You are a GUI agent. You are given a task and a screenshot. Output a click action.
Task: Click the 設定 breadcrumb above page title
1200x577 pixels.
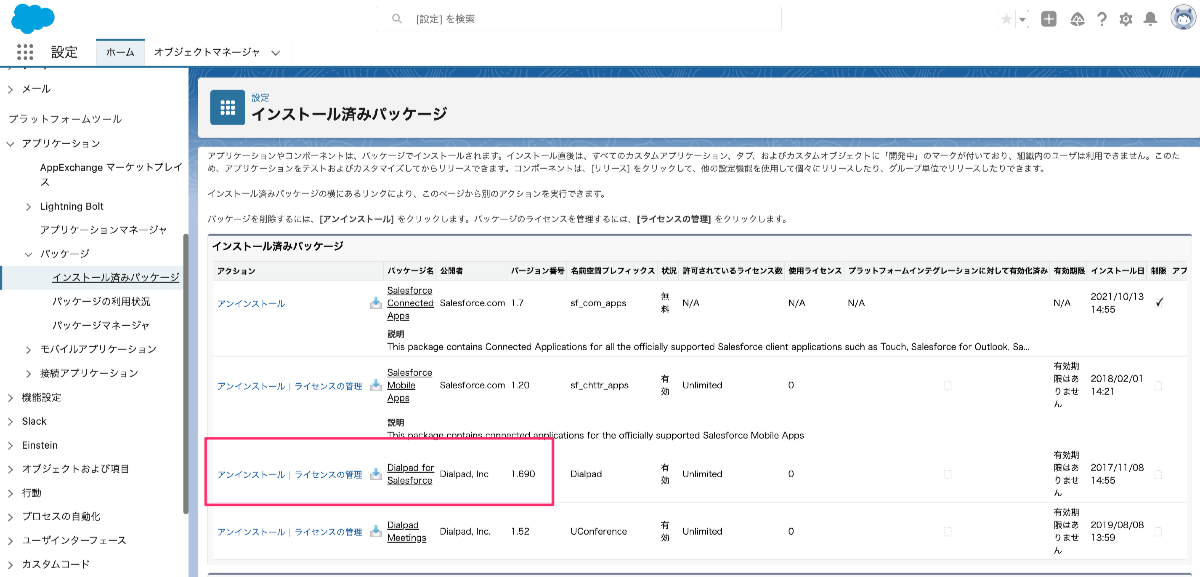[x=260, y=97]
